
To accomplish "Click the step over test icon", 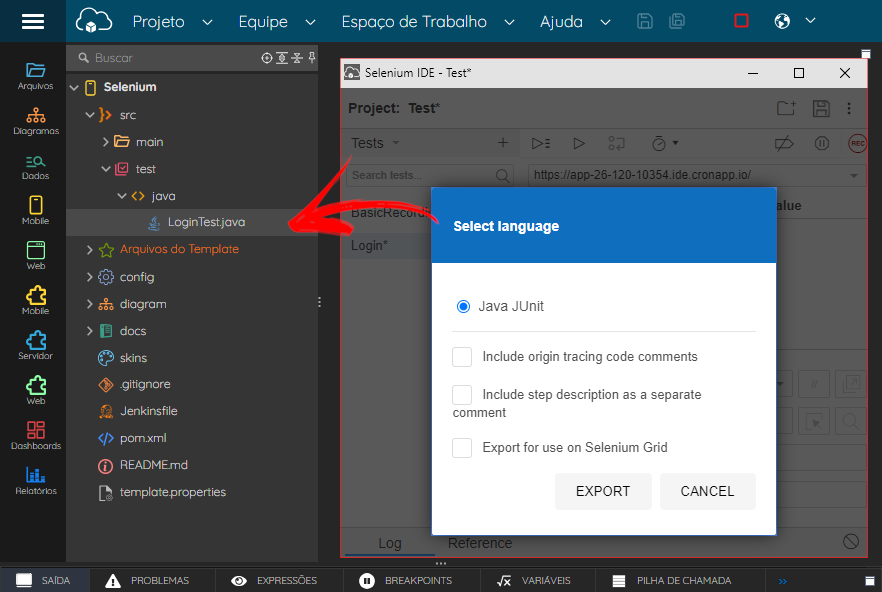I will 616,143.
